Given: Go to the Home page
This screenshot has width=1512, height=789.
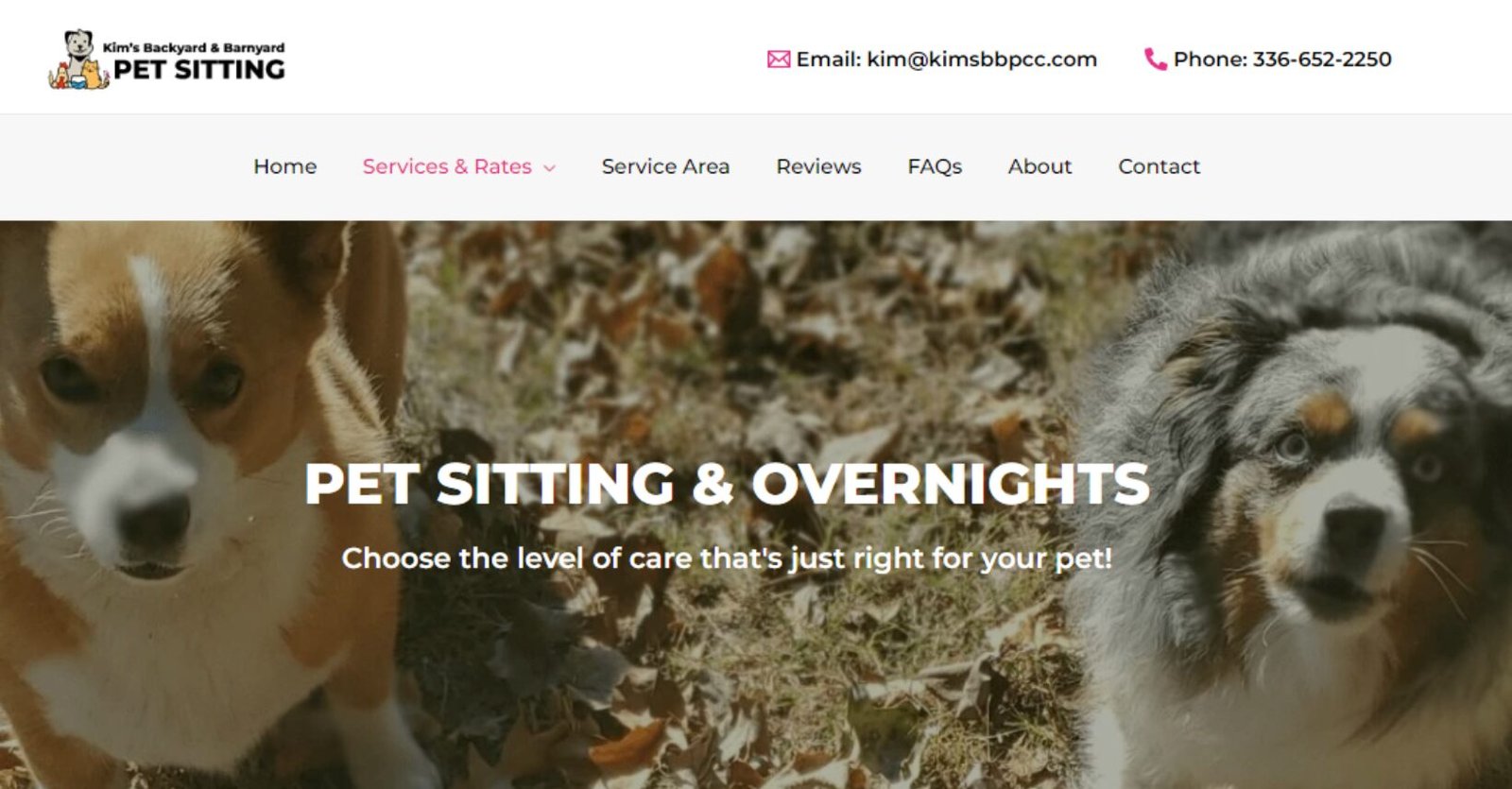Looking at the screenshot, I should pyautogui.click(x=284, y=166).
